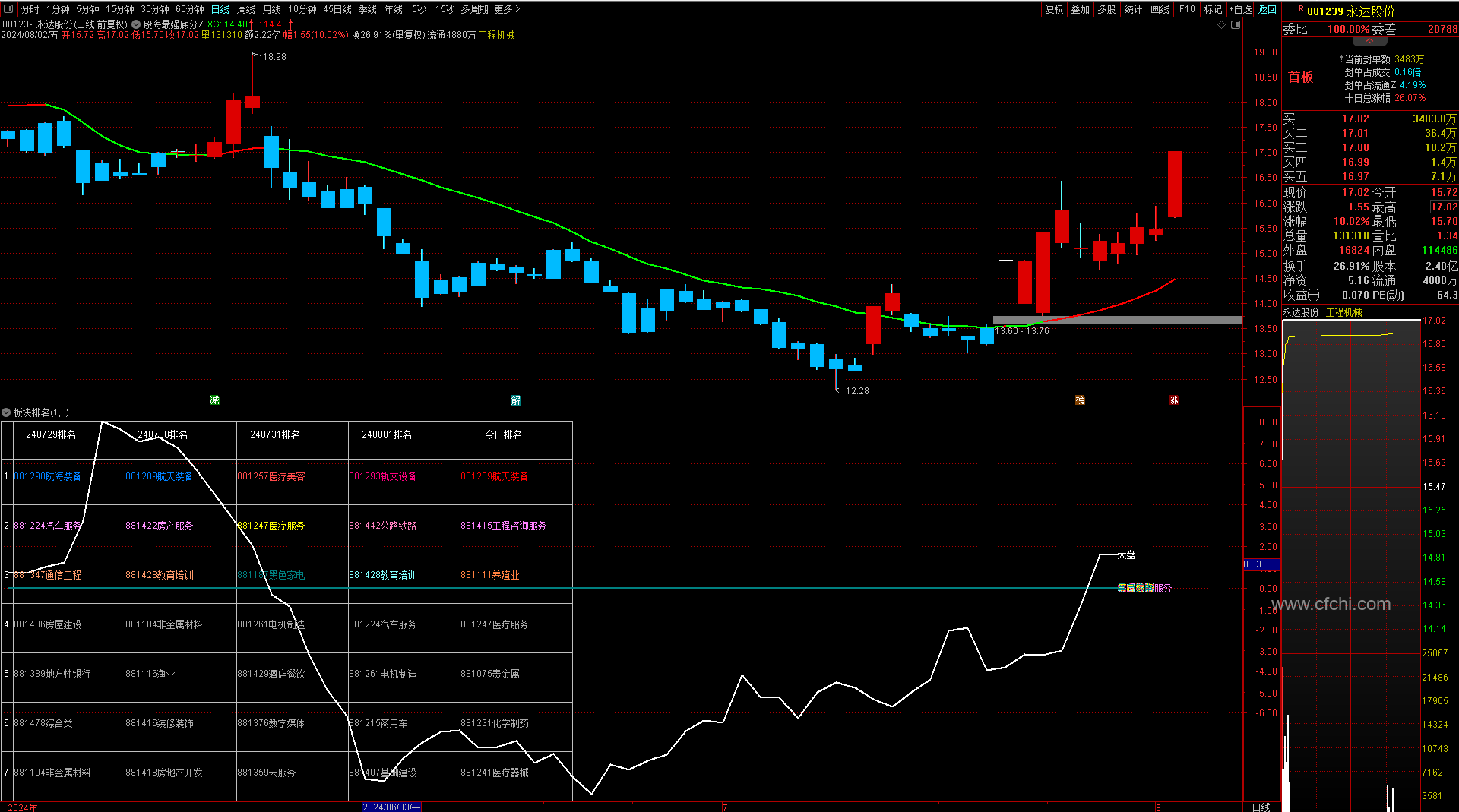Screen dimensions: 1459x812
Task: Click the 标记 mark button
Action: (1213, 9)
